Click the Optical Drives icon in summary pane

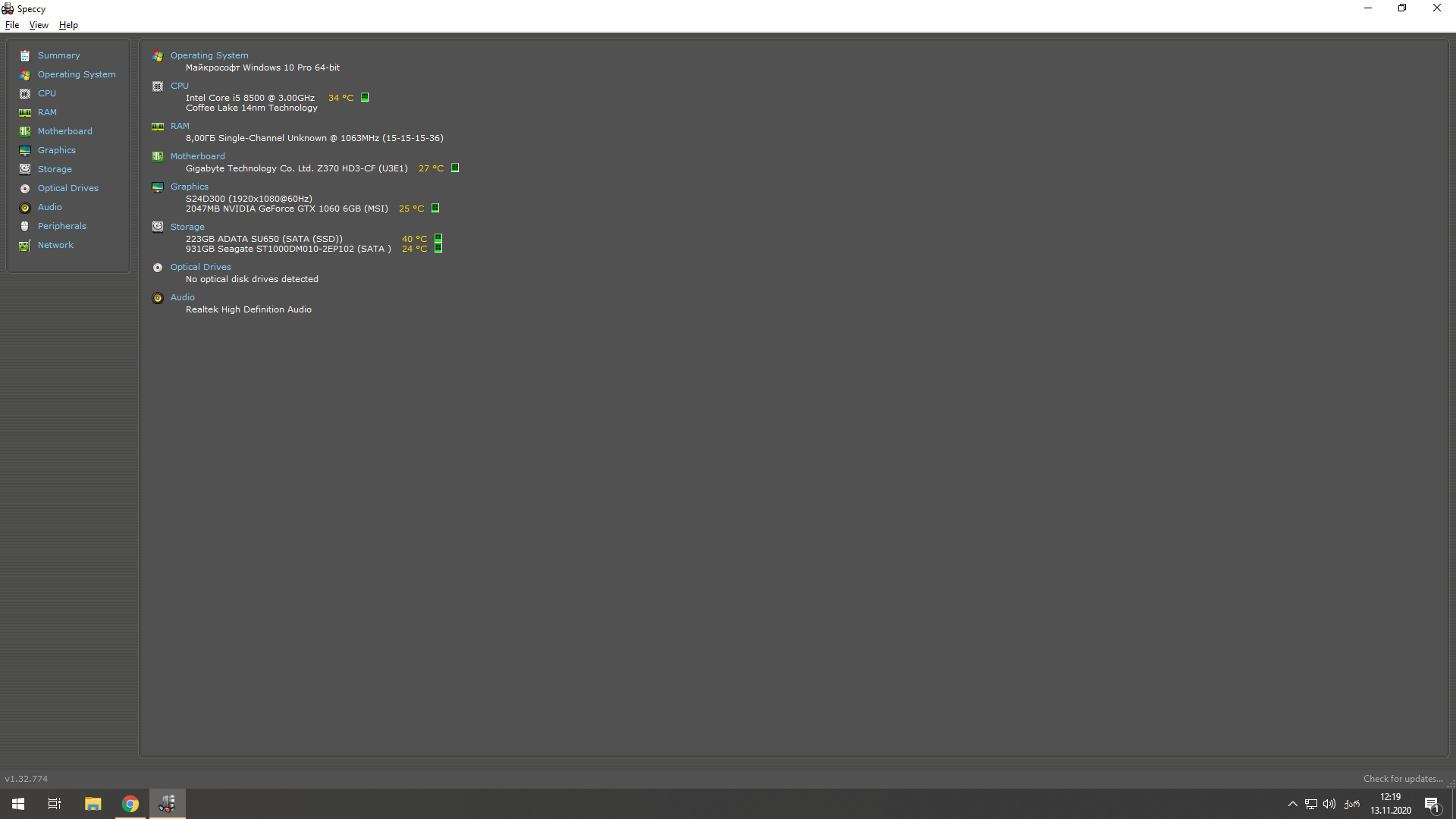click(158, 267)
